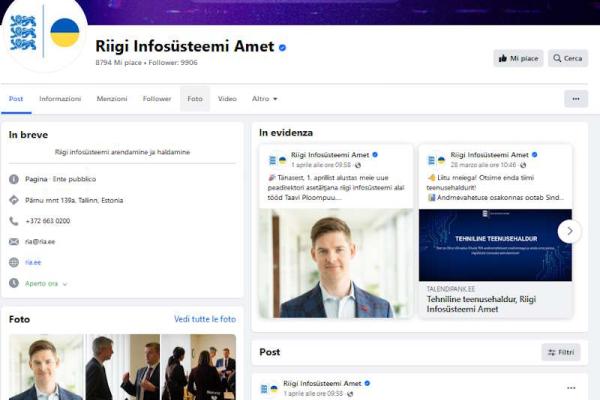This screenshot has width=600, height=400.
Task: Click the page avatar on the 28 marzo featured post
Action: (437, 160)
